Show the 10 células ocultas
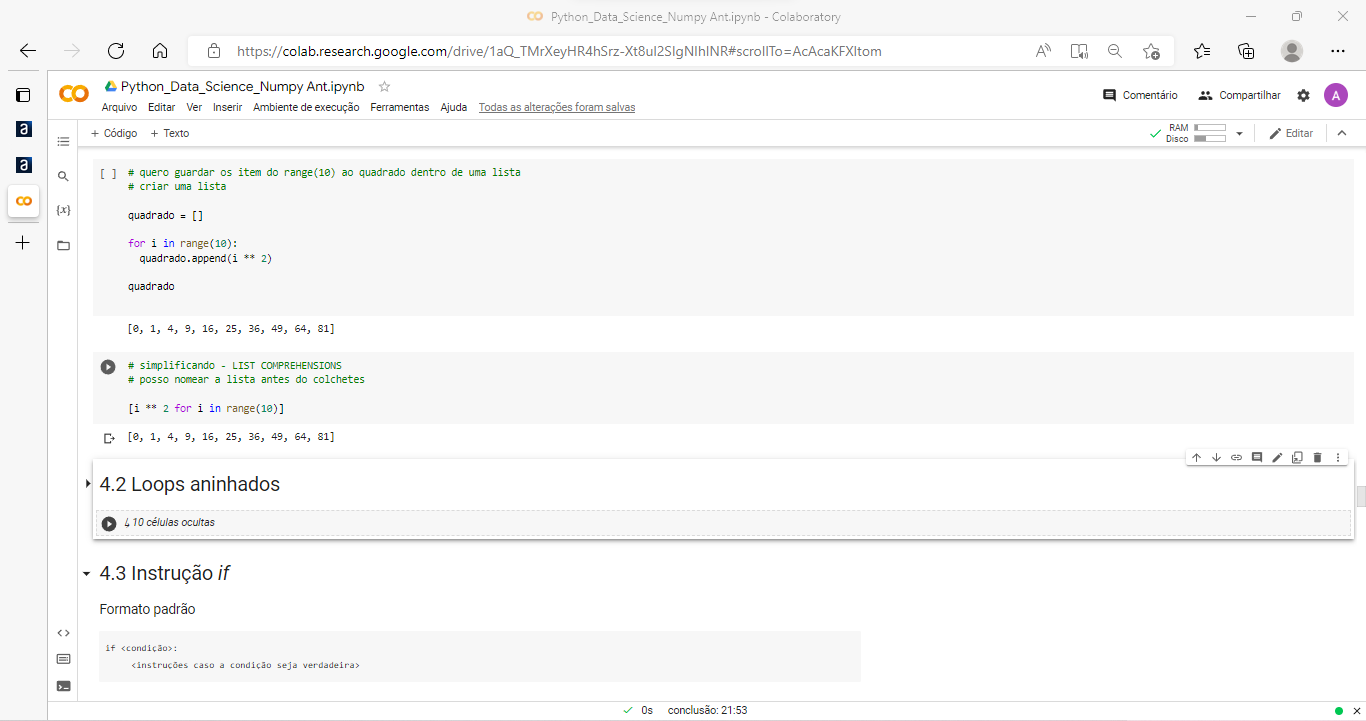 169,523
